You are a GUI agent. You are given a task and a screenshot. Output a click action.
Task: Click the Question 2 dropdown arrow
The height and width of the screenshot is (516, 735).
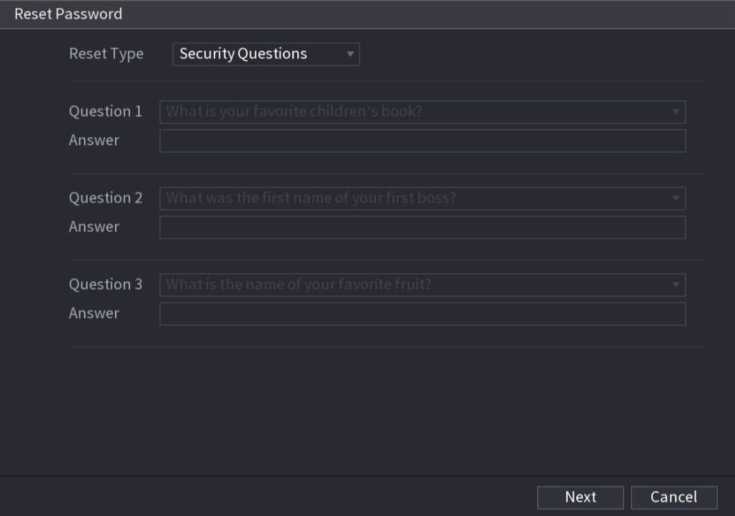[676, 198]
